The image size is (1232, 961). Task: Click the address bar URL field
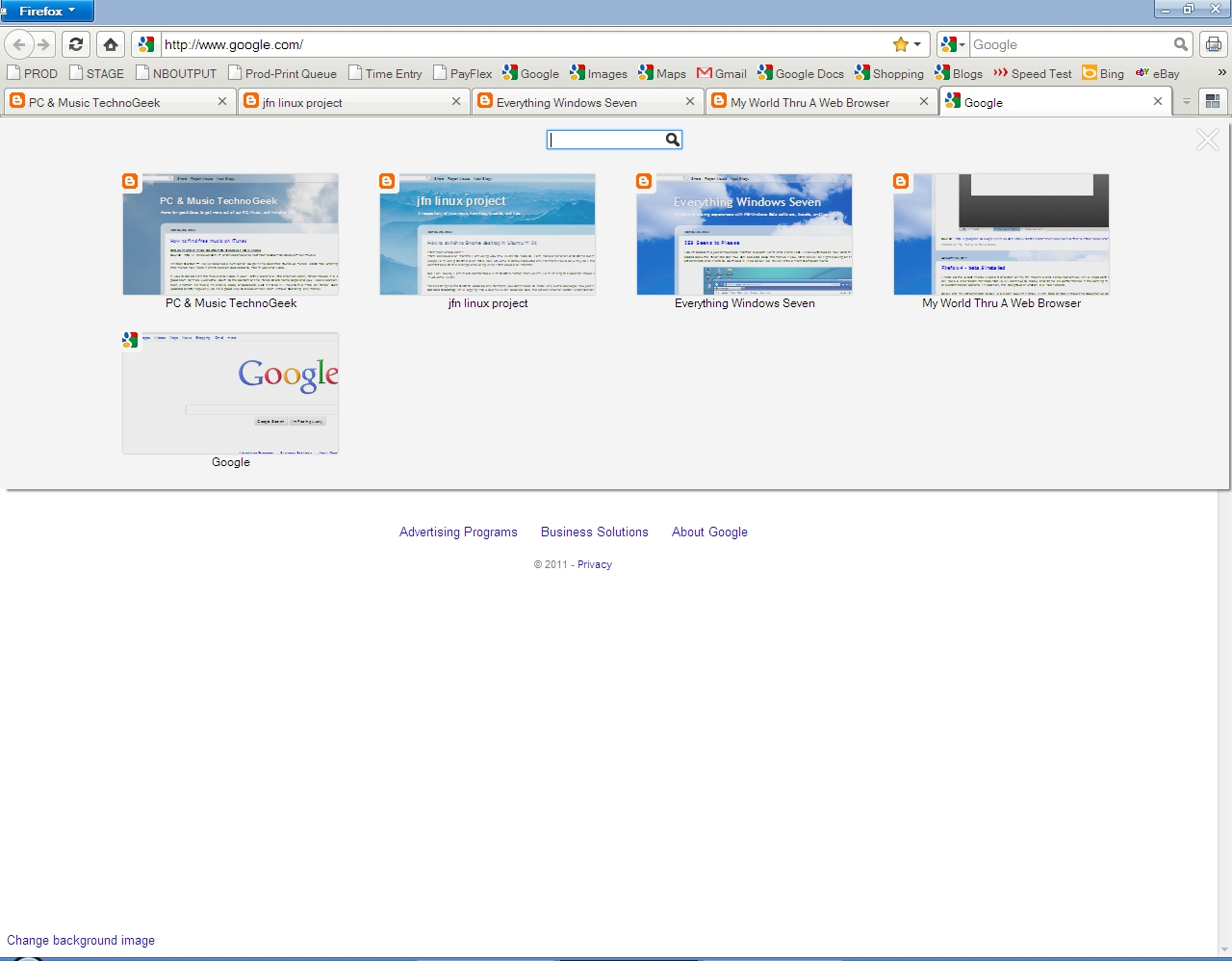pos(525,44)
